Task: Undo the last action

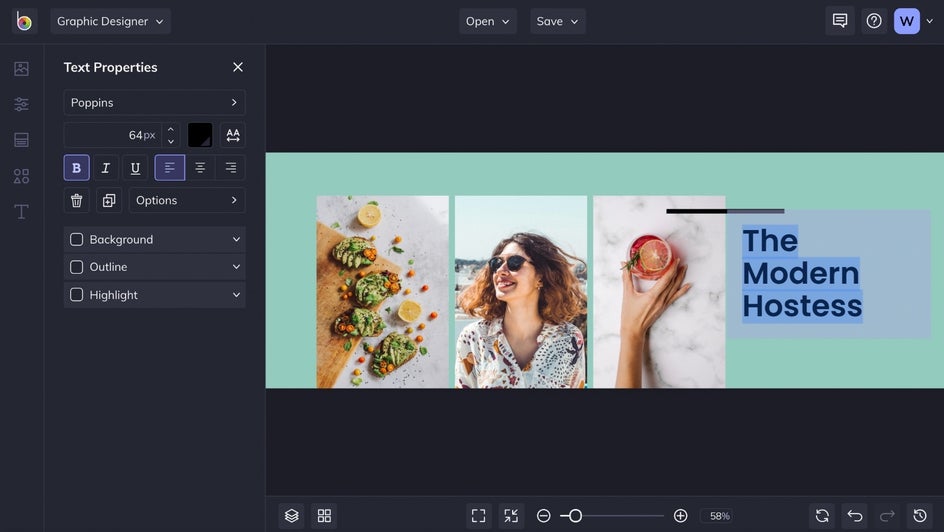Action: point(854,516)
